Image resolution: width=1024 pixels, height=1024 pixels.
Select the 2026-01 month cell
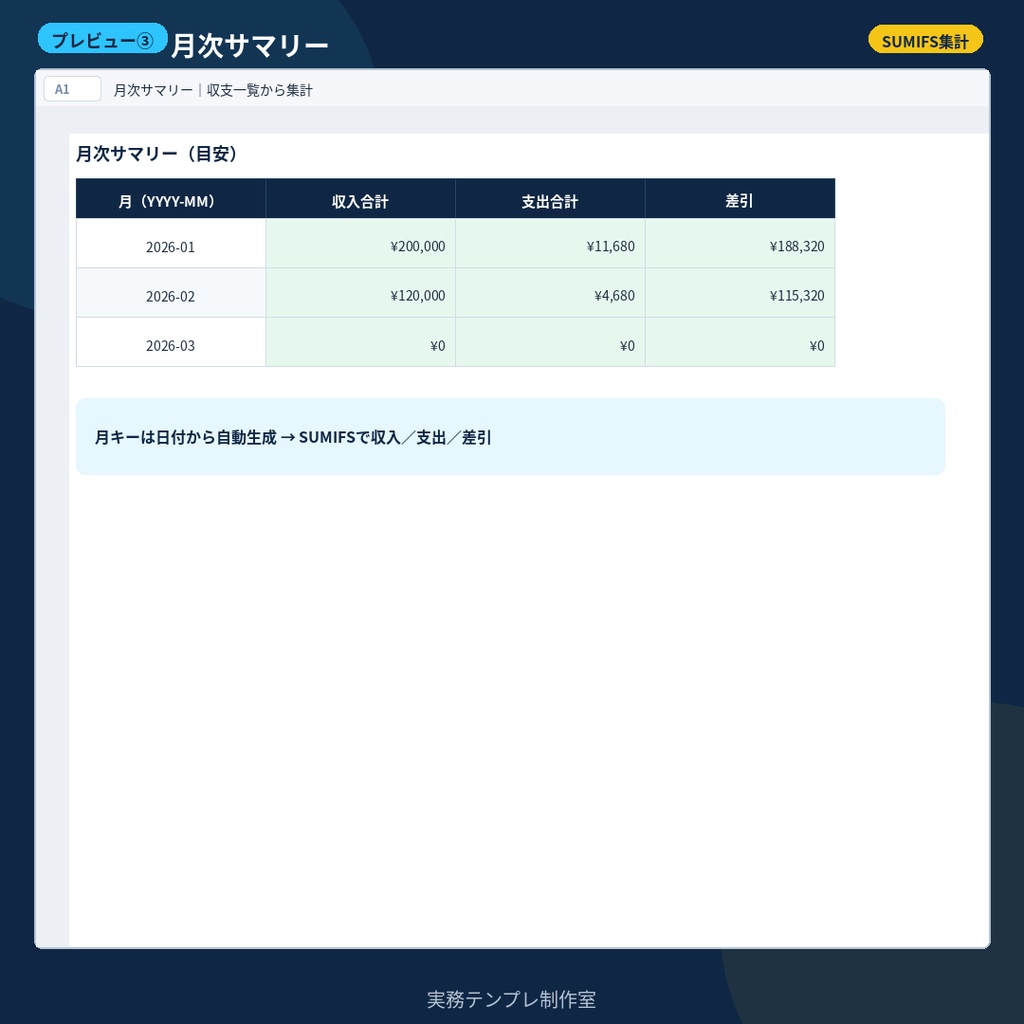point(170,244)
